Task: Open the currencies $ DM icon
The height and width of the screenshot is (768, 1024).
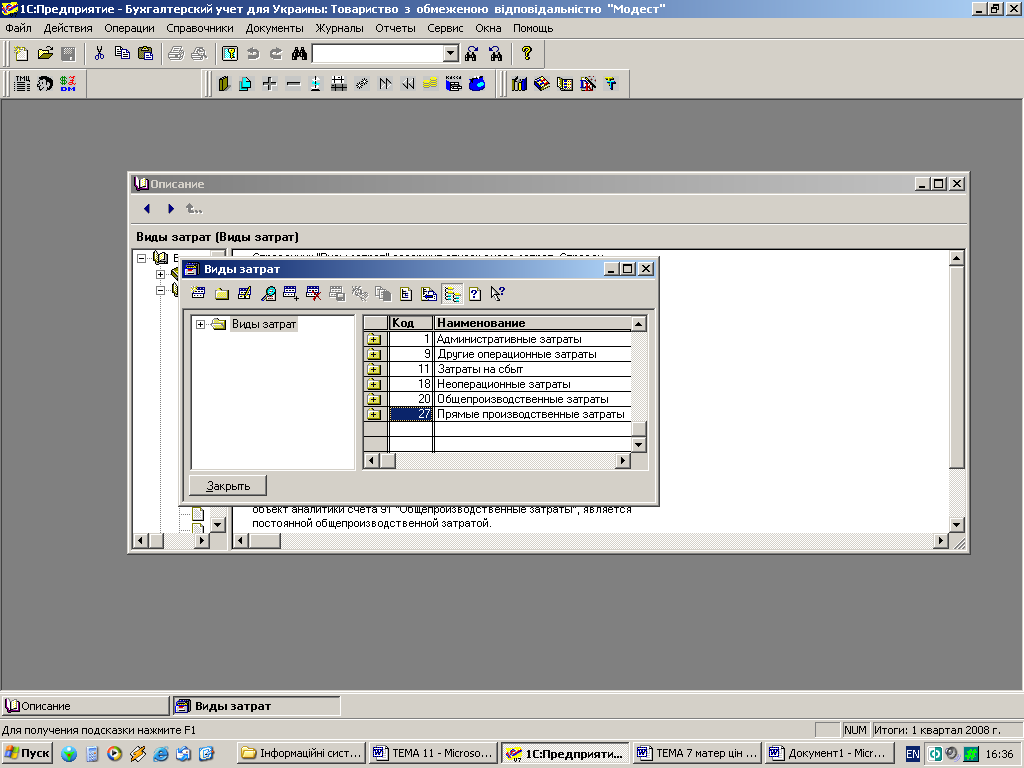Action: point(68,84)
